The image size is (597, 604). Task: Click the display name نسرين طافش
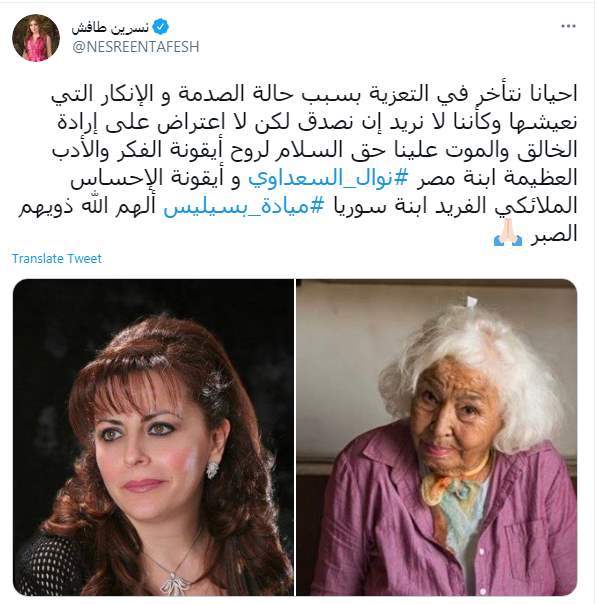pos(110,28)
